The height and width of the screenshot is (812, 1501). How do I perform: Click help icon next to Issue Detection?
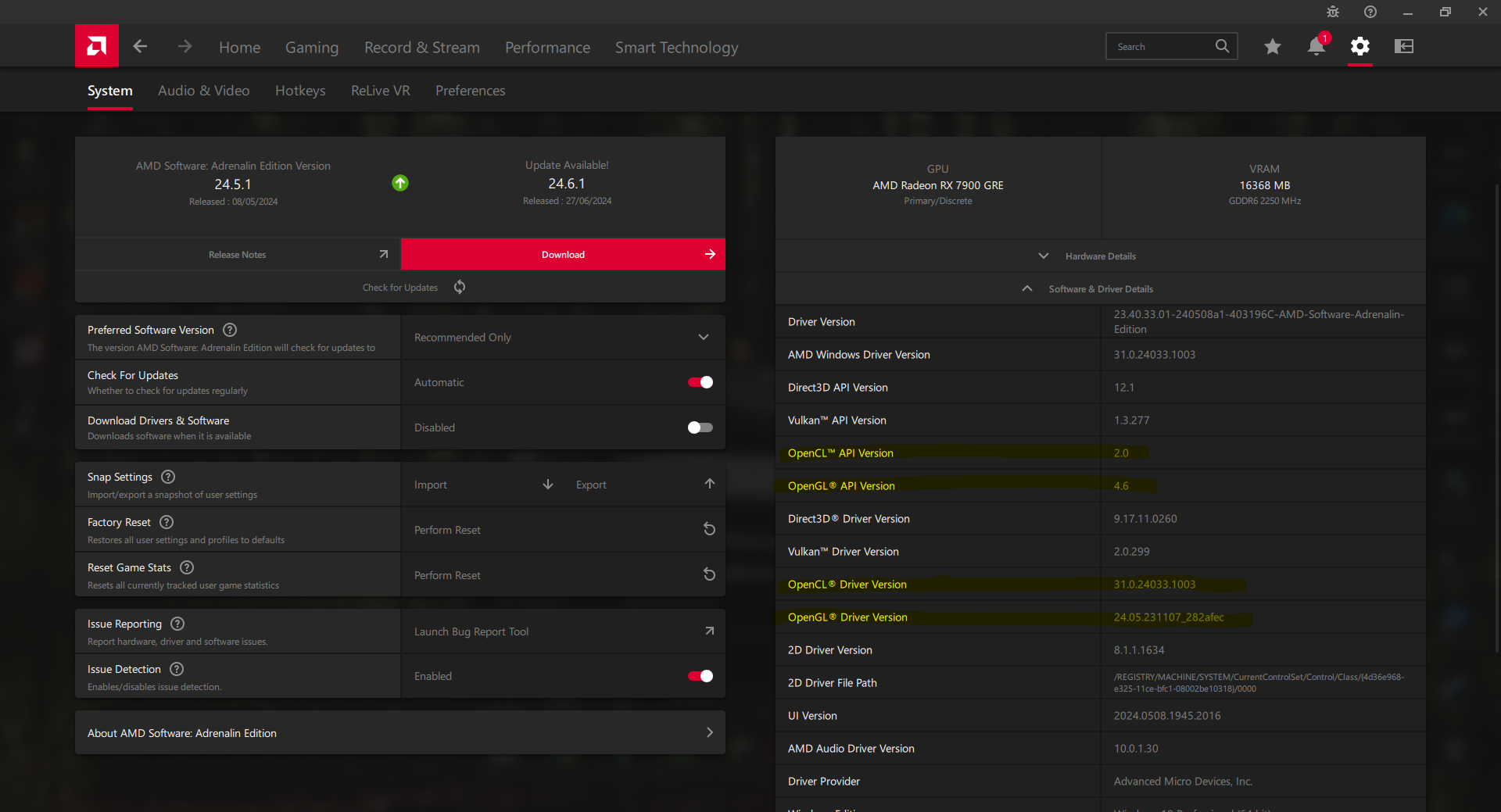177,669
